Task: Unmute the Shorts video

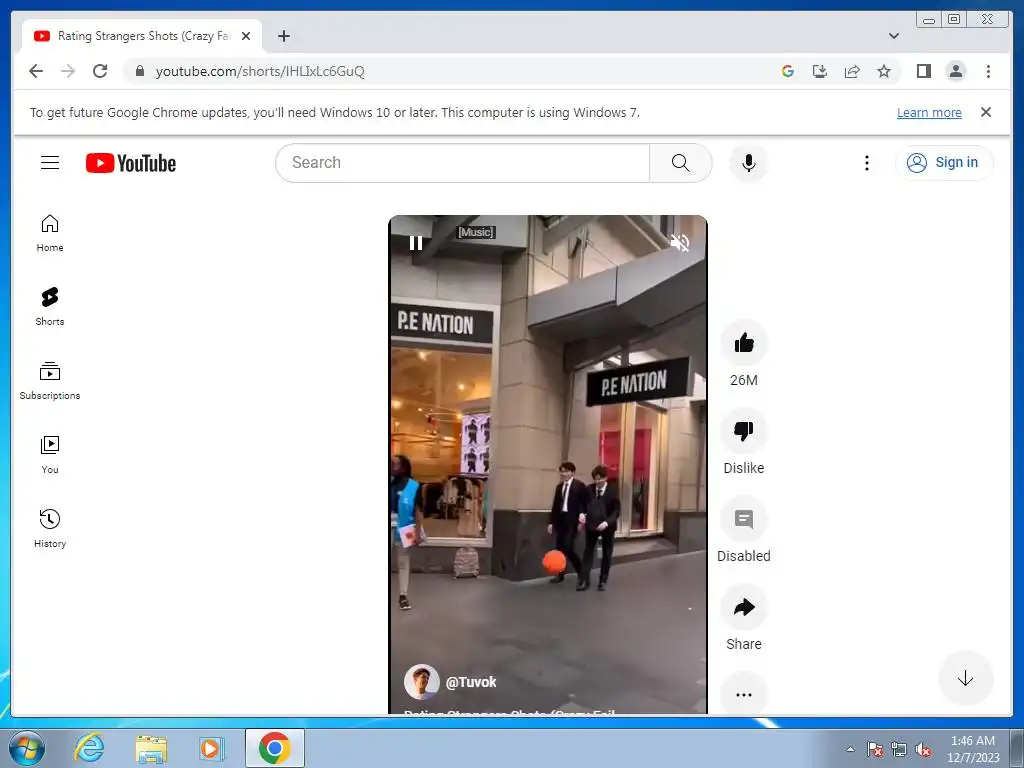Action: coord(680,243)
